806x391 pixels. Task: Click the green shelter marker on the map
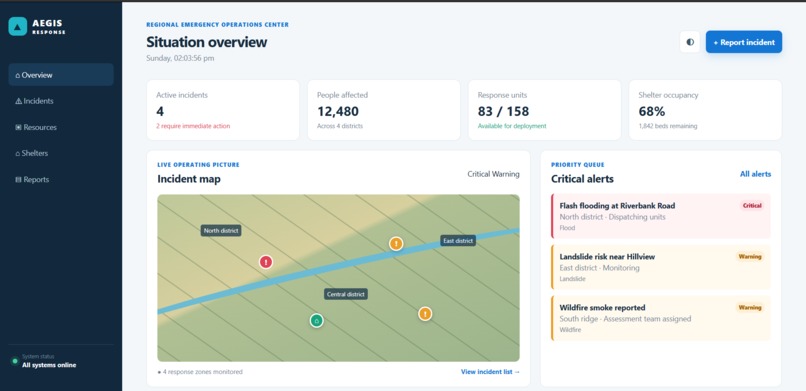point(317,321)
